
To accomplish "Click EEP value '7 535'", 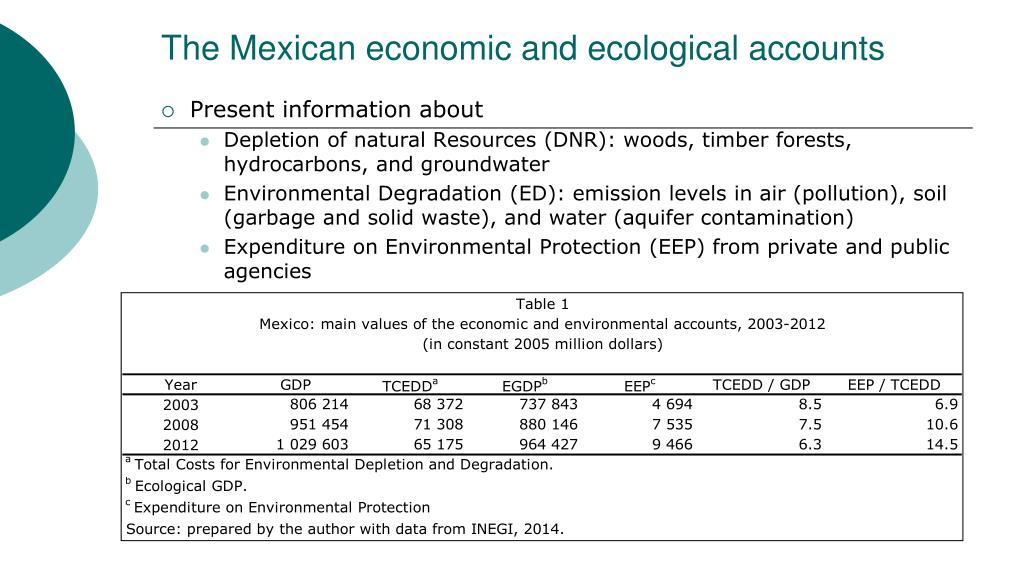I will point(672,424).
